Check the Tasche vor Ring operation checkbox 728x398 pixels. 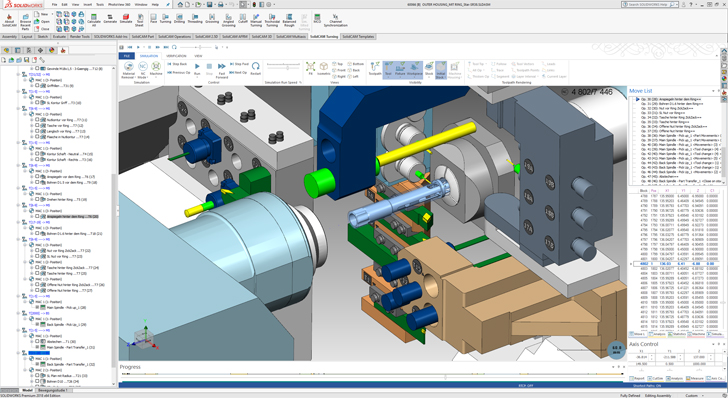click(37, 125)
